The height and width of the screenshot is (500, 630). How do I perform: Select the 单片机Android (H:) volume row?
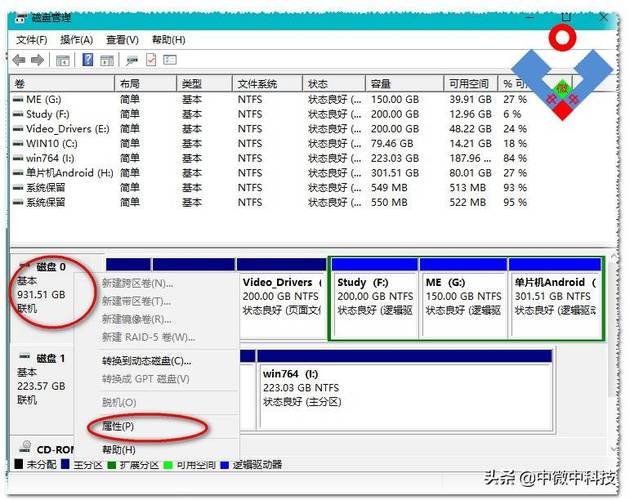pyautogui.click(x=270, y=173)
